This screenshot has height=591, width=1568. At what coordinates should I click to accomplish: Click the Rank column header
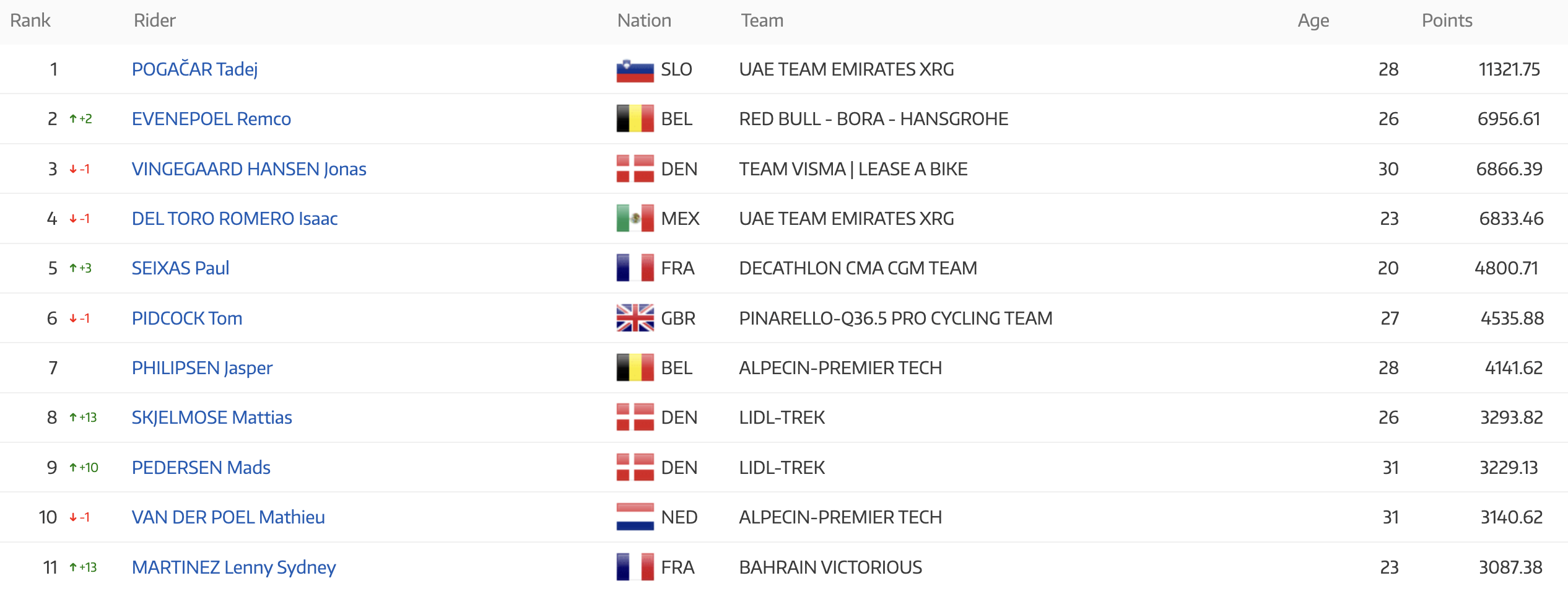coord(30,20)
